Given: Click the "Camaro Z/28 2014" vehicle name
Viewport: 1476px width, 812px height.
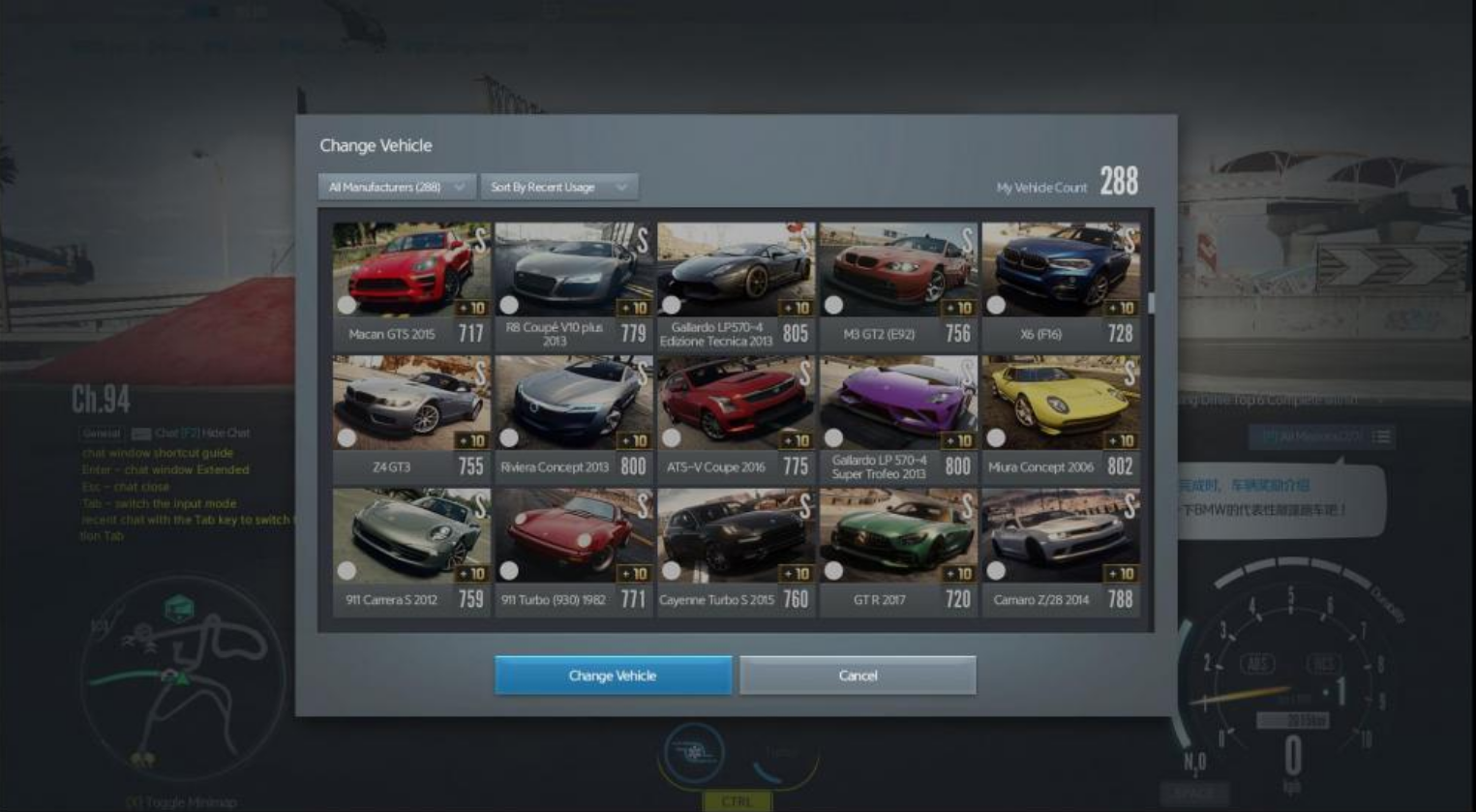Looking at the screenshot, I should click(x=1041, y=600).
